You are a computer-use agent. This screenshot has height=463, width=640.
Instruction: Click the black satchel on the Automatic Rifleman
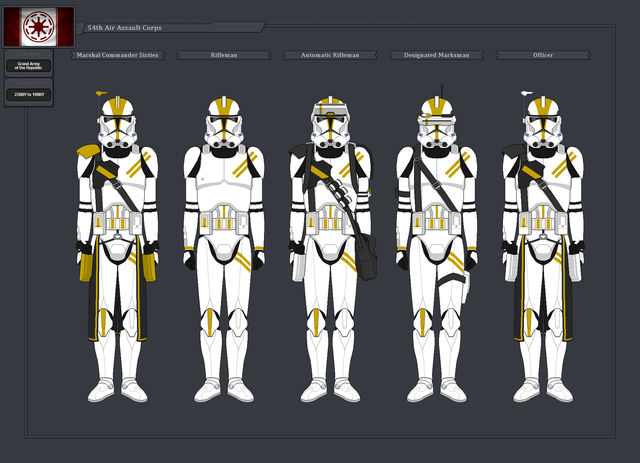(366, 256)
